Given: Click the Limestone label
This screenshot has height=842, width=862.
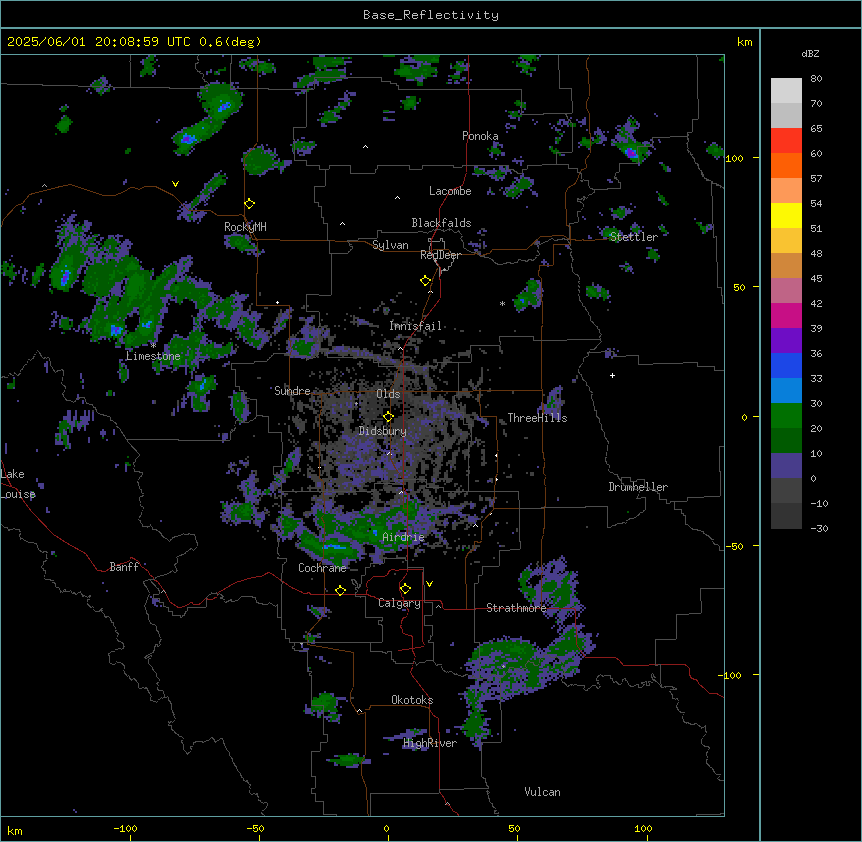Looking at the screenshot, I should click(153, 356).
